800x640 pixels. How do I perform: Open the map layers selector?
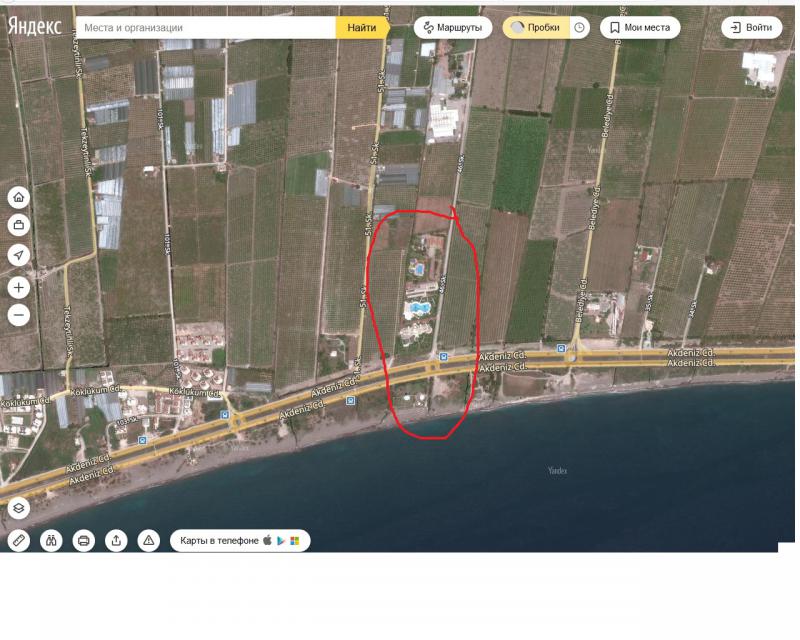point(18,508)
